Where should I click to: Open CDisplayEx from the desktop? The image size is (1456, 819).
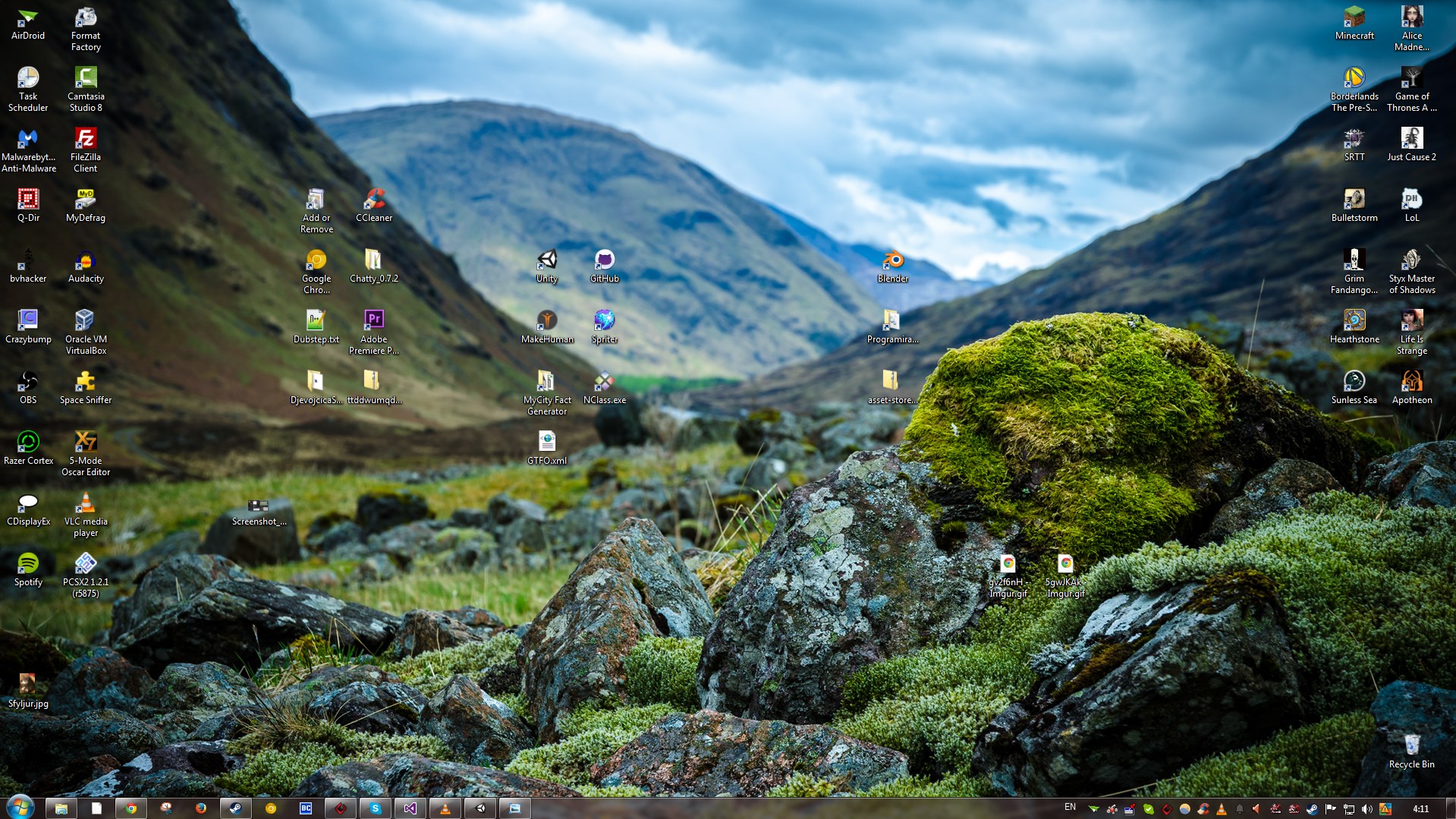[x=28, y=509]
